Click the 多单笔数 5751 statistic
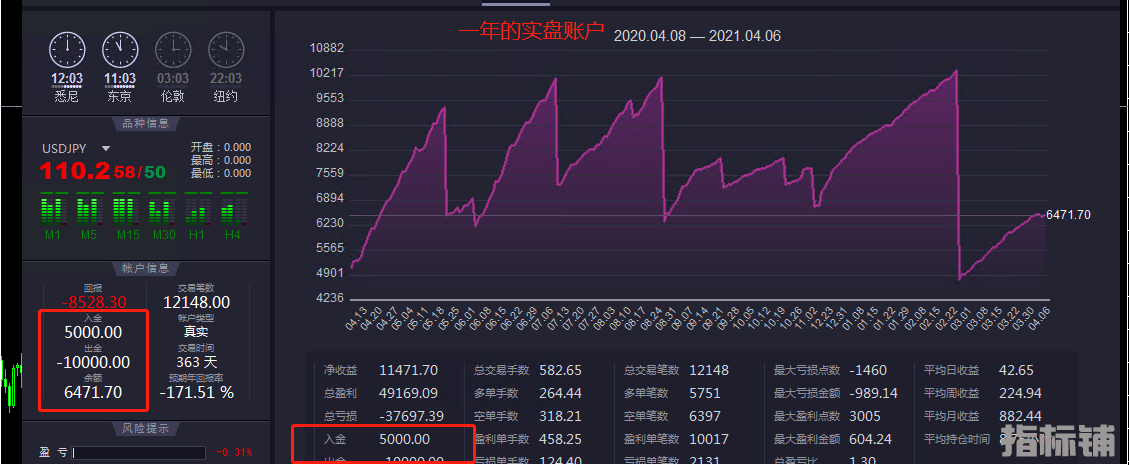The width and height of the screenshot is (1129, 465). pos(673,394)
